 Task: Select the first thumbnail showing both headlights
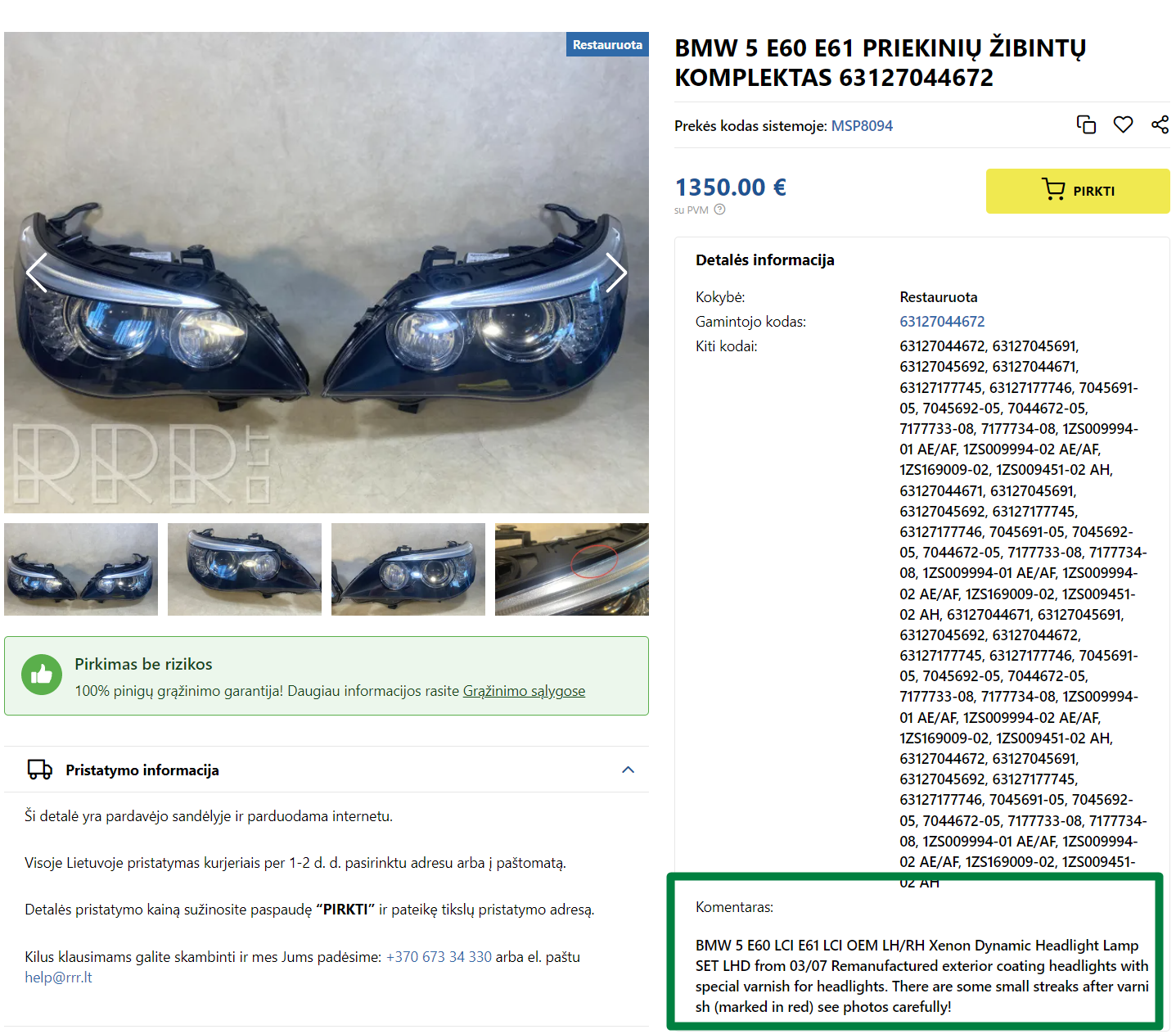(x=81, y=569)
